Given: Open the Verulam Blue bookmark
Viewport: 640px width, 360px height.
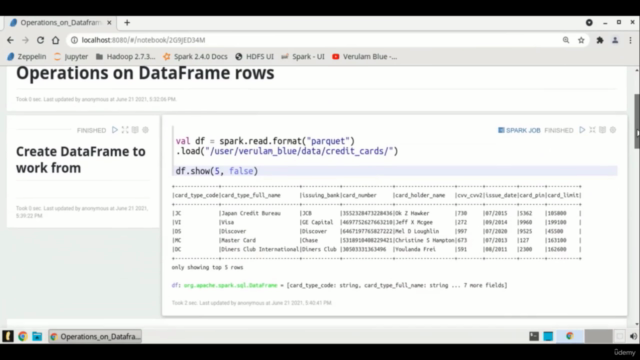Looking at the screenshot, I should tap(364, 56).
